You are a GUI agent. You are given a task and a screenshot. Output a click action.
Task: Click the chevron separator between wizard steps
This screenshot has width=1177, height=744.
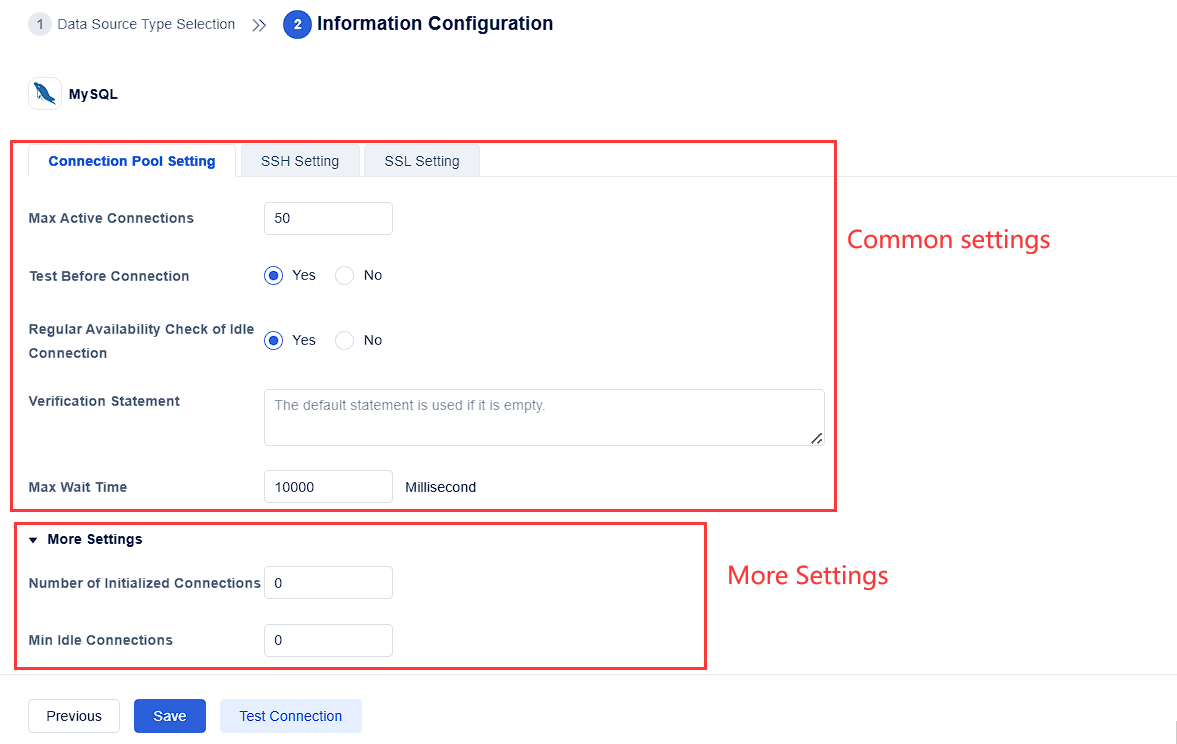click(258, 23)
